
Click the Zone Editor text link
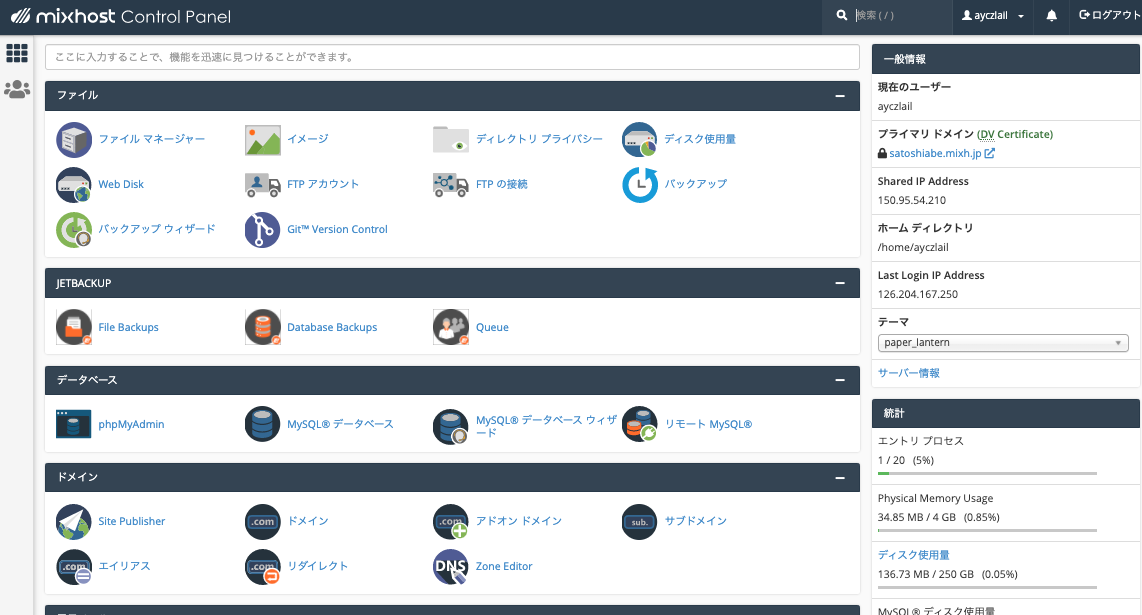point(504,567)
